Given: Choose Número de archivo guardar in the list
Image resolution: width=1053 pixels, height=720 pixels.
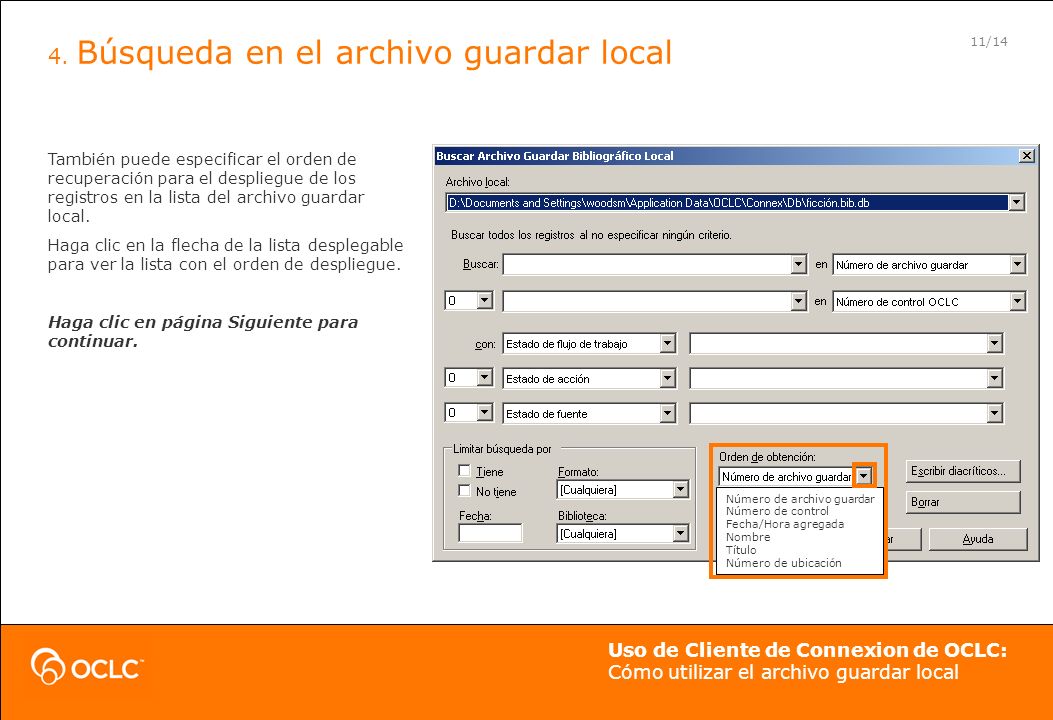Looking at the screenshot, I should point(800,498).
